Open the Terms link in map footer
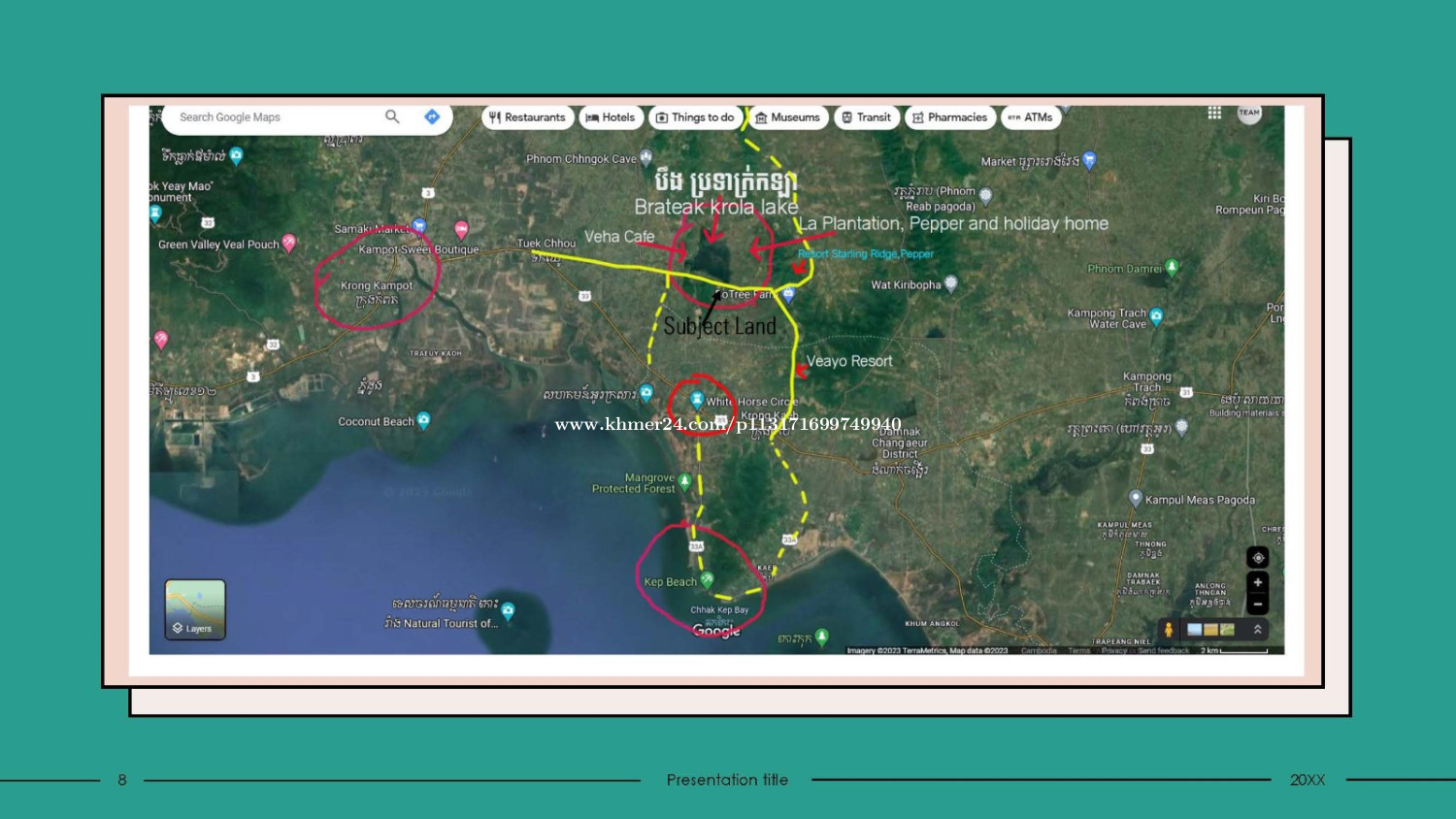 pos(1079,650)
